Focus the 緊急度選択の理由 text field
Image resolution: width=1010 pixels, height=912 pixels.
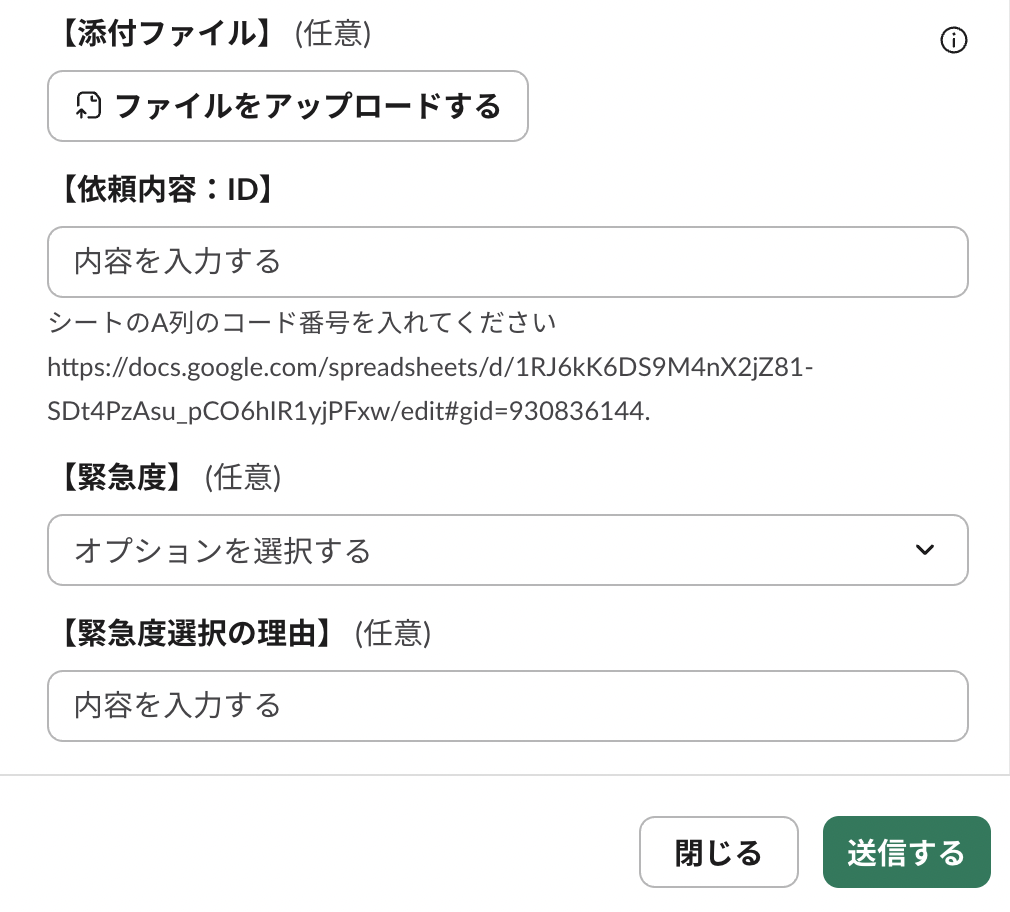[x=507, y=706]
